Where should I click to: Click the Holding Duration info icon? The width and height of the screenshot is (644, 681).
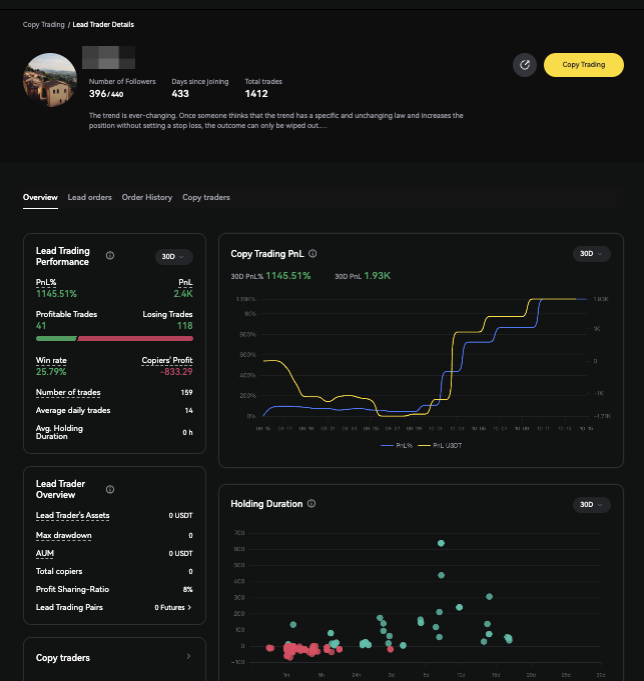[x=311, y=504]
